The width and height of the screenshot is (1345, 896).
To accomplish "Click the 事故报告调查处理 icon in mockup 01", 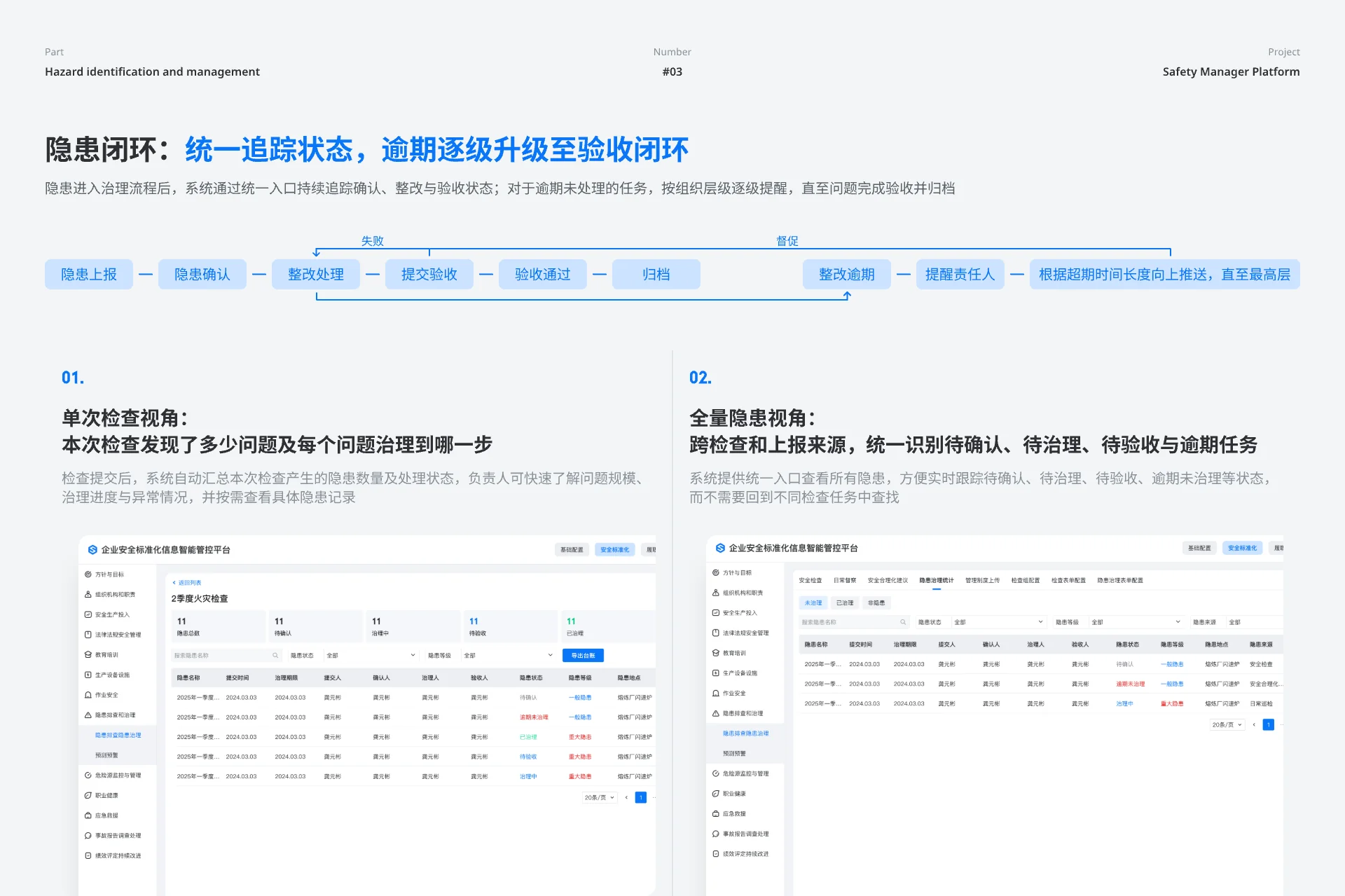I will point(88,836).
